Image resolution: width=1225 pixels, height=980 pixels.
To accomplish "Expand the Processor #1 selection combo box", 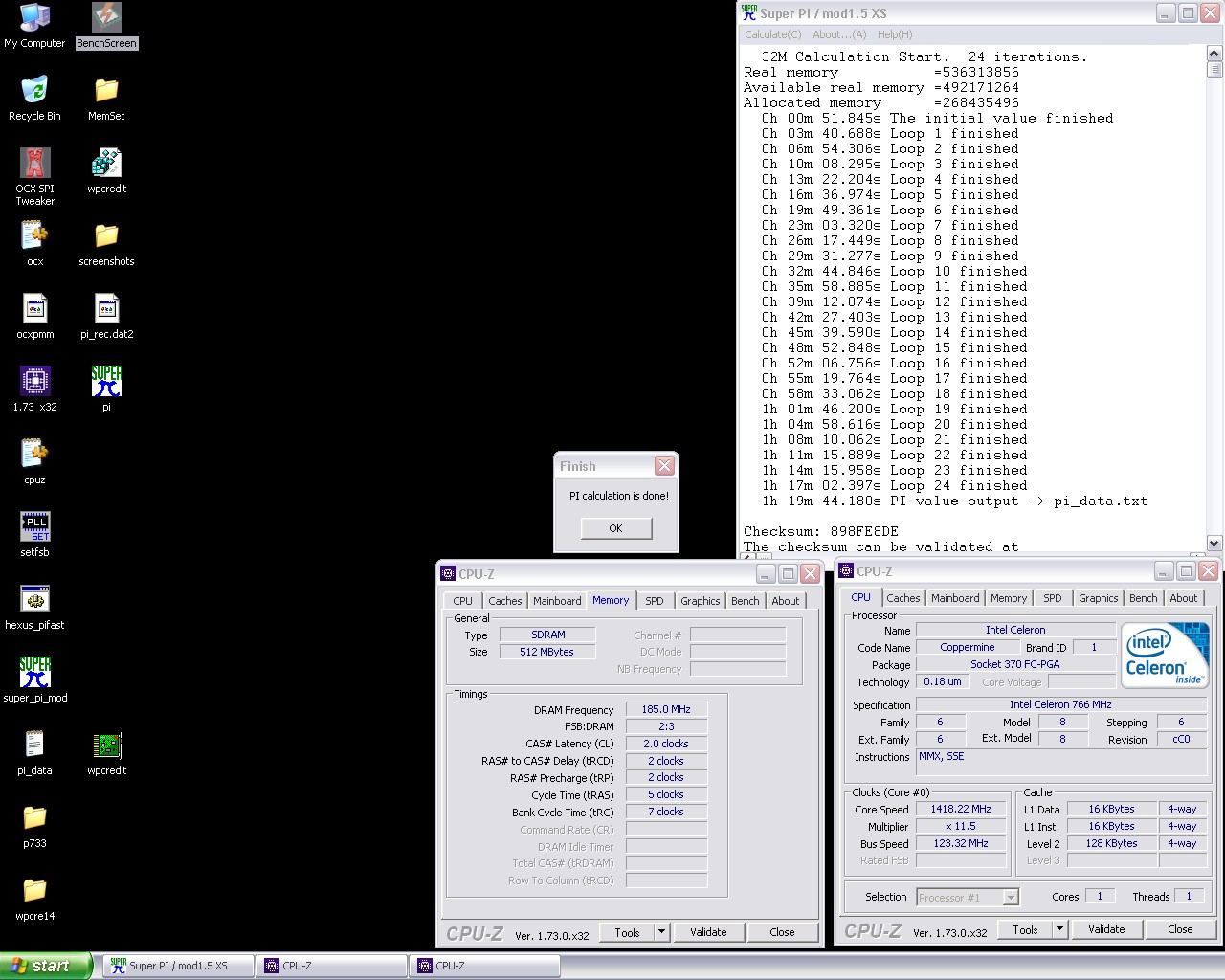I will (x=1011, y=898).
